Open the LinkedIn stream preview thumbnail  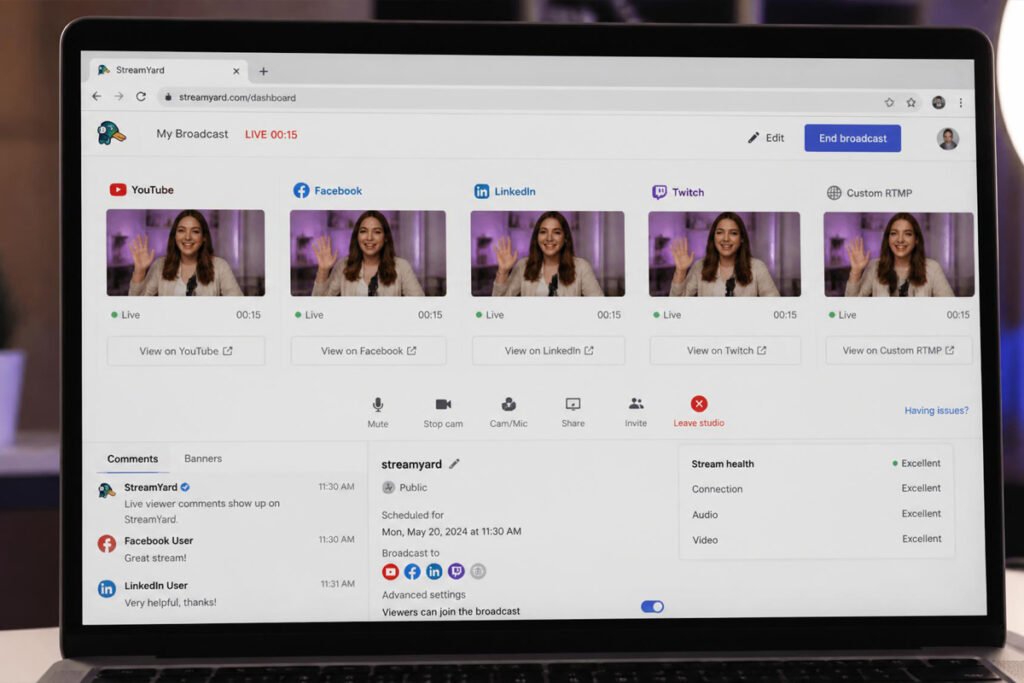click(x=547, y=253)
